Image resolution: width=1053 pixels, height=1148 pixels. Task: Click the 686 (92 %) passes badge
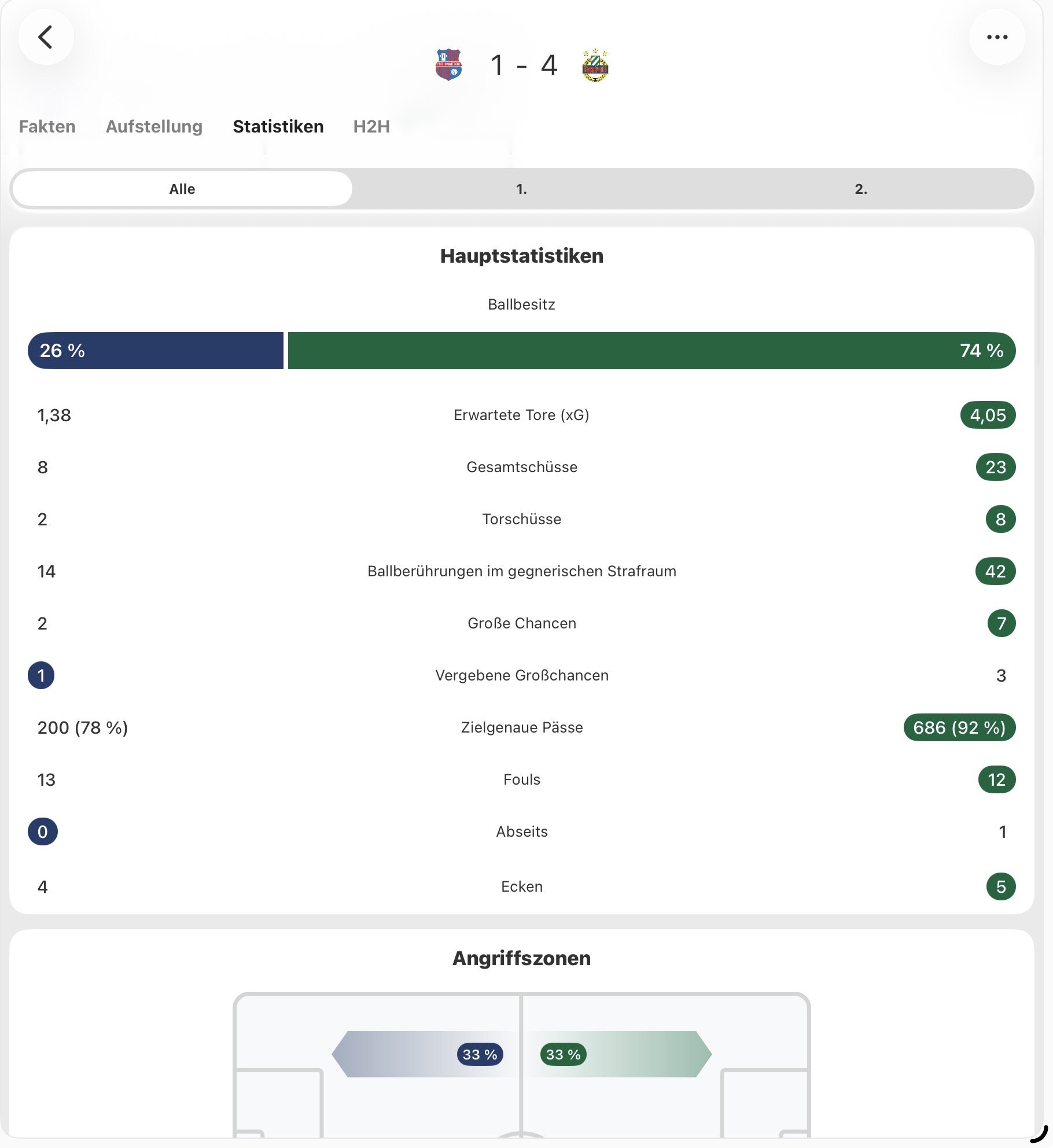tap(959, 727)
